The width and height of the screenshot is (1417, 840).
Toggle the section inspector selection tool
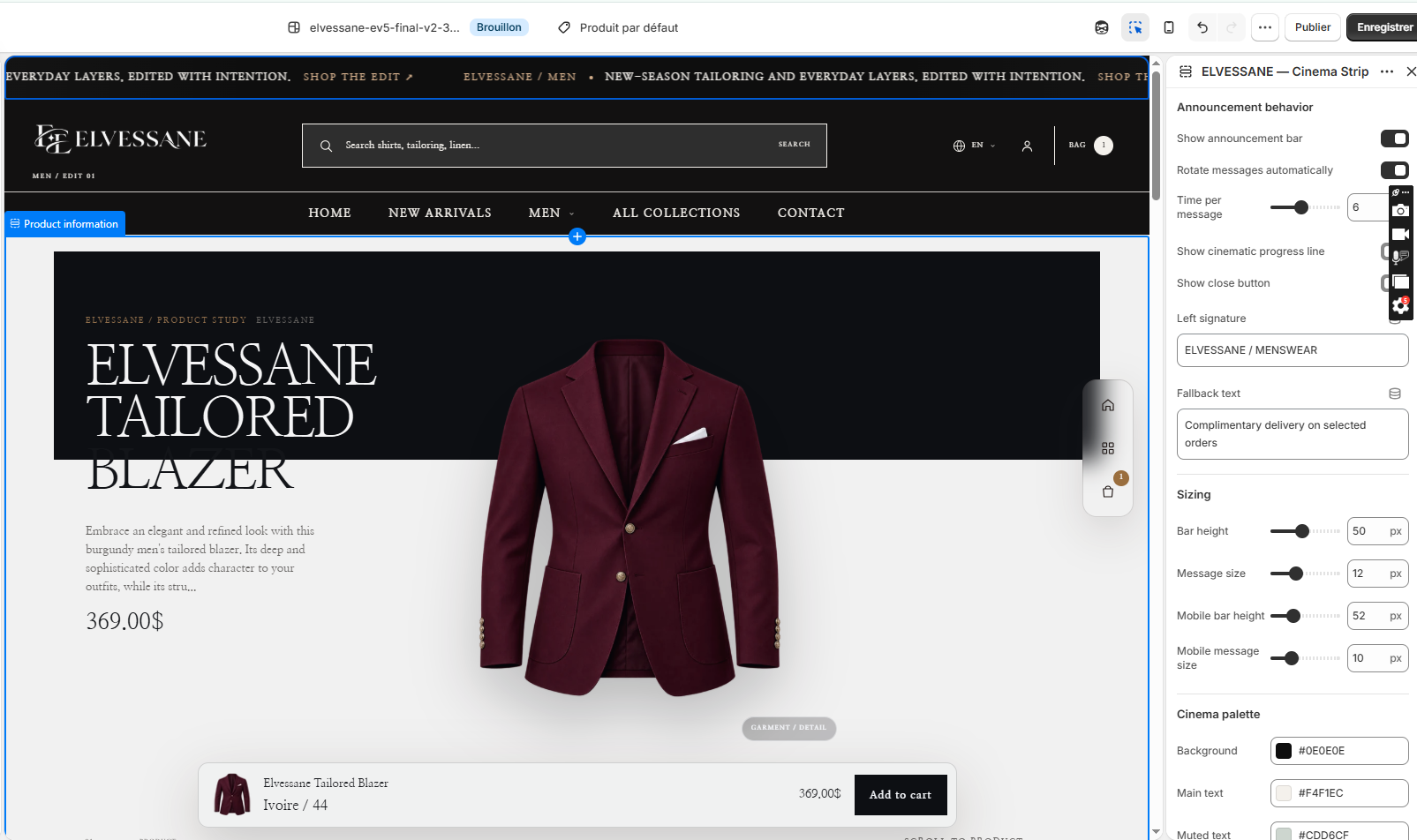(x=1135, y=27)
